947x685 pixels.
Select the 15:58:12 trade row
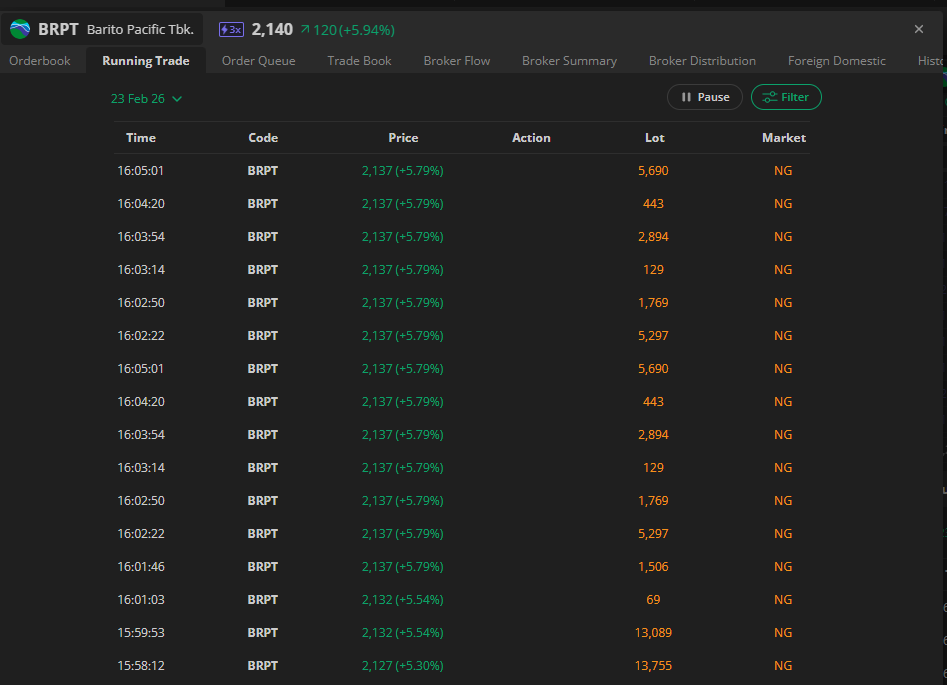coord(461,665)
